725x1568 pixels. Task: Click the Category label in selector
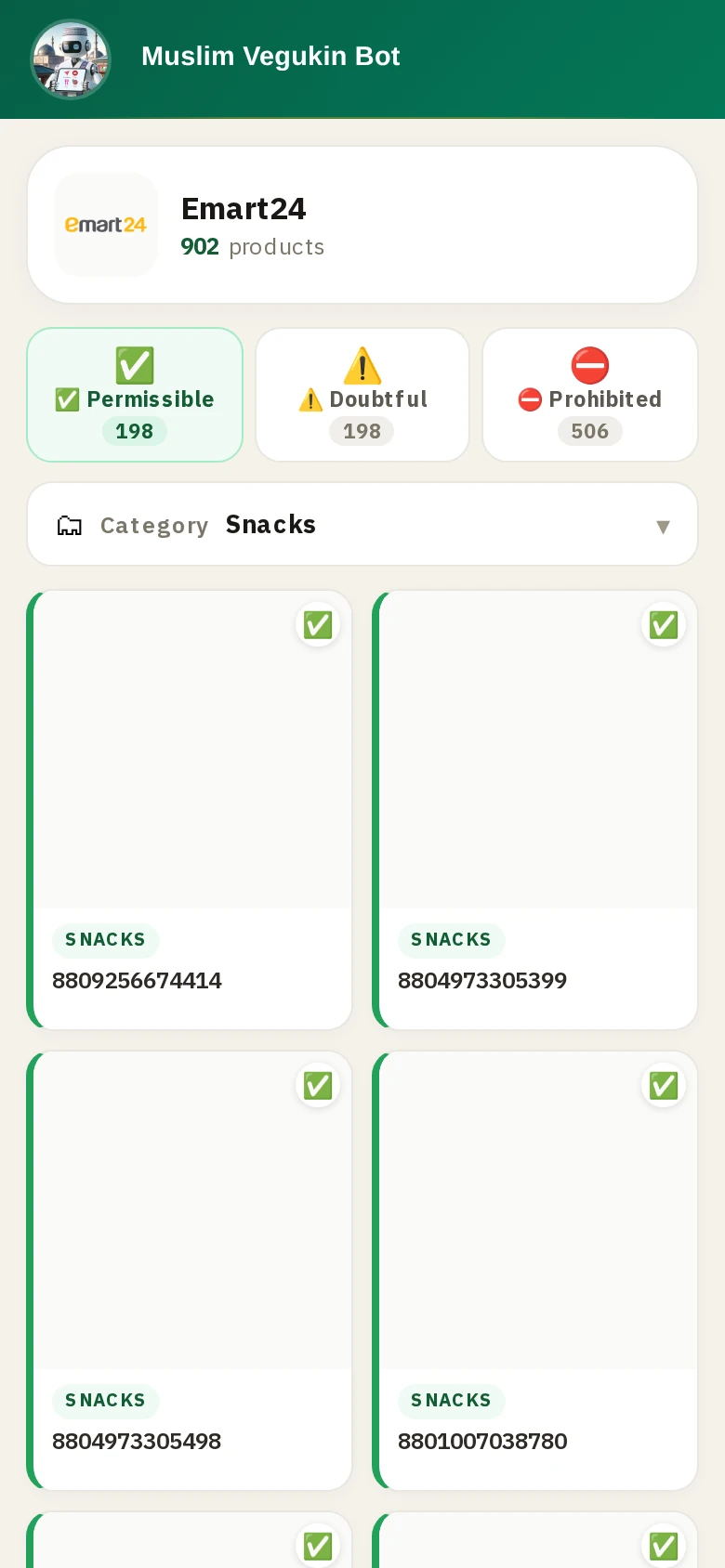point(154,526)
